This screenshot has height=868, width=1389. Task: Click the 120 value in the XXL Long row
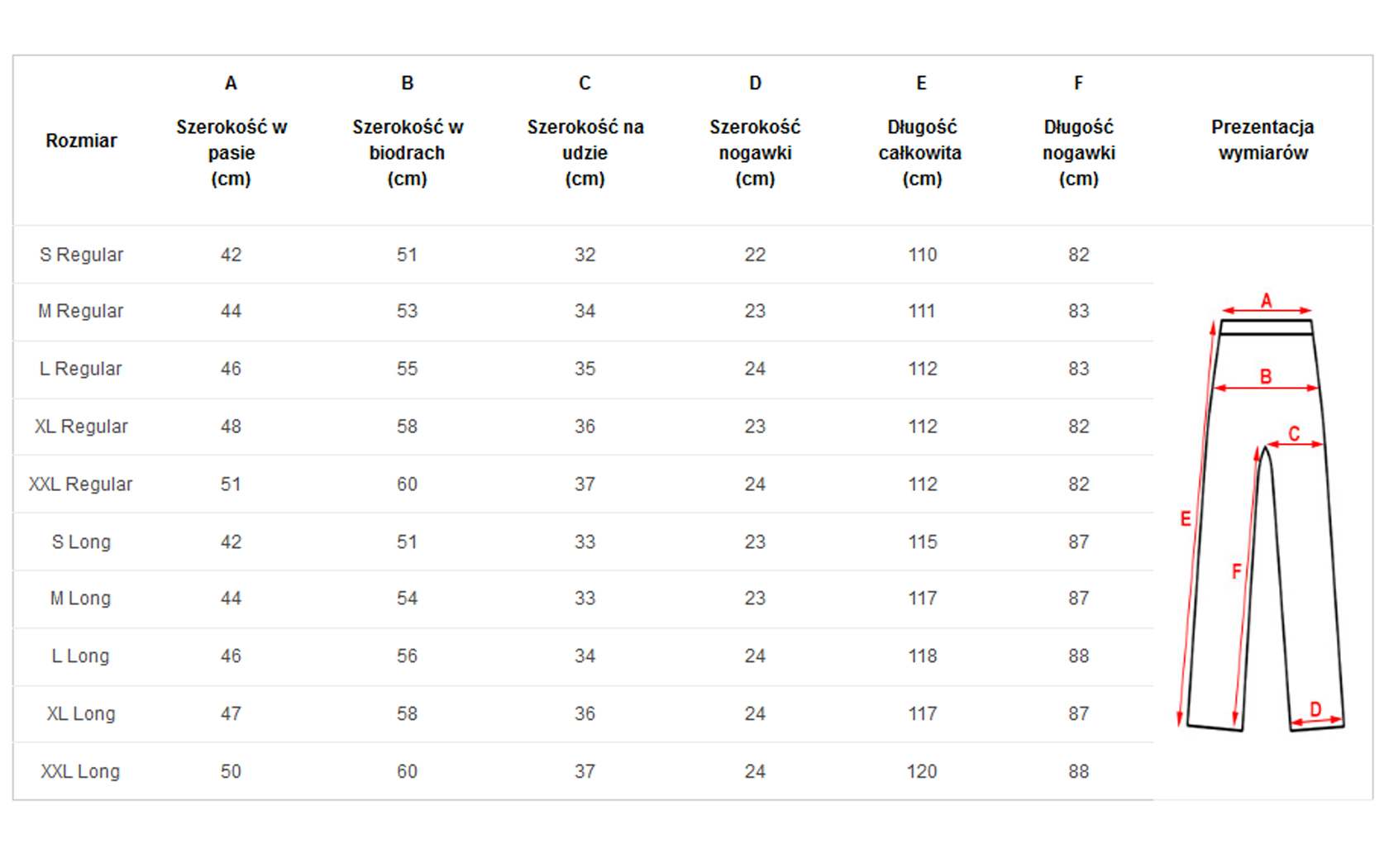(922, 771)
